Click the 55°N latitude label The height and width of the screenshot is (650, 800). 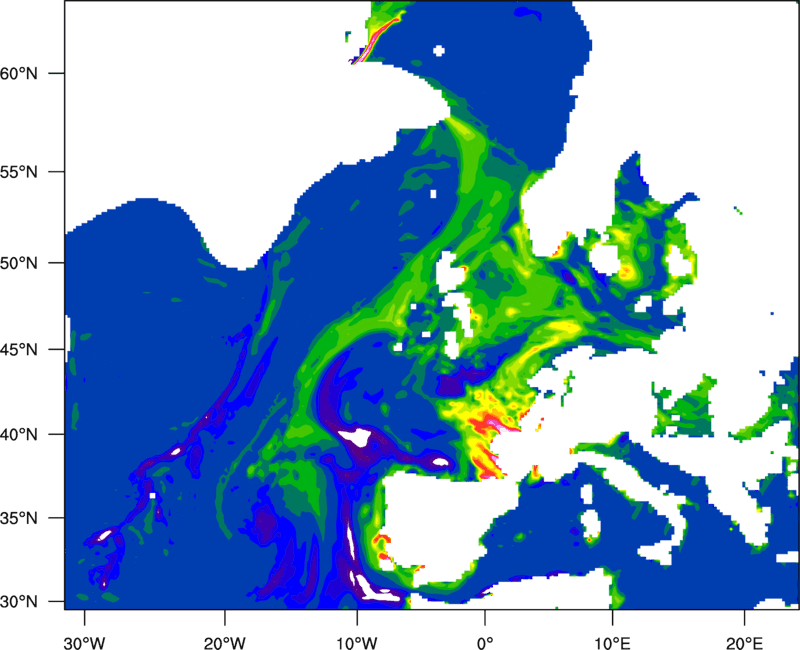(19, 172)
